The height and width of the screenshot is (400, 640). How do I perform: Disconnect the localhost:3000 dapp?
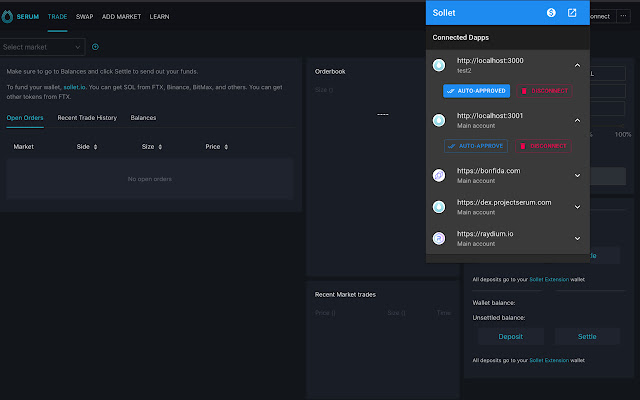(x=544, y=91)
